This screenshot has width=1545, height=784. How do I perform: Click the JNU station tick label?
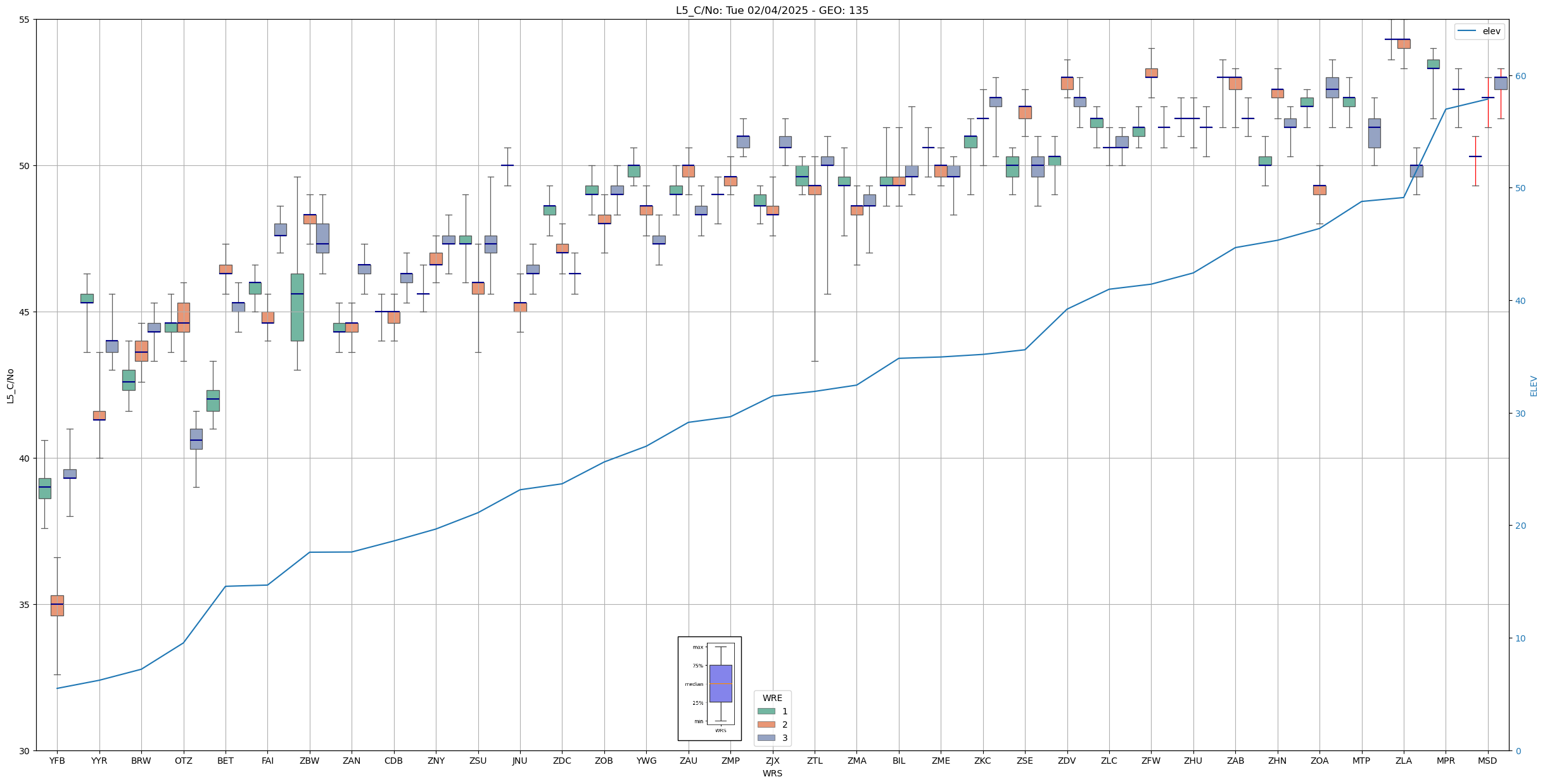(x=519, y=761)
